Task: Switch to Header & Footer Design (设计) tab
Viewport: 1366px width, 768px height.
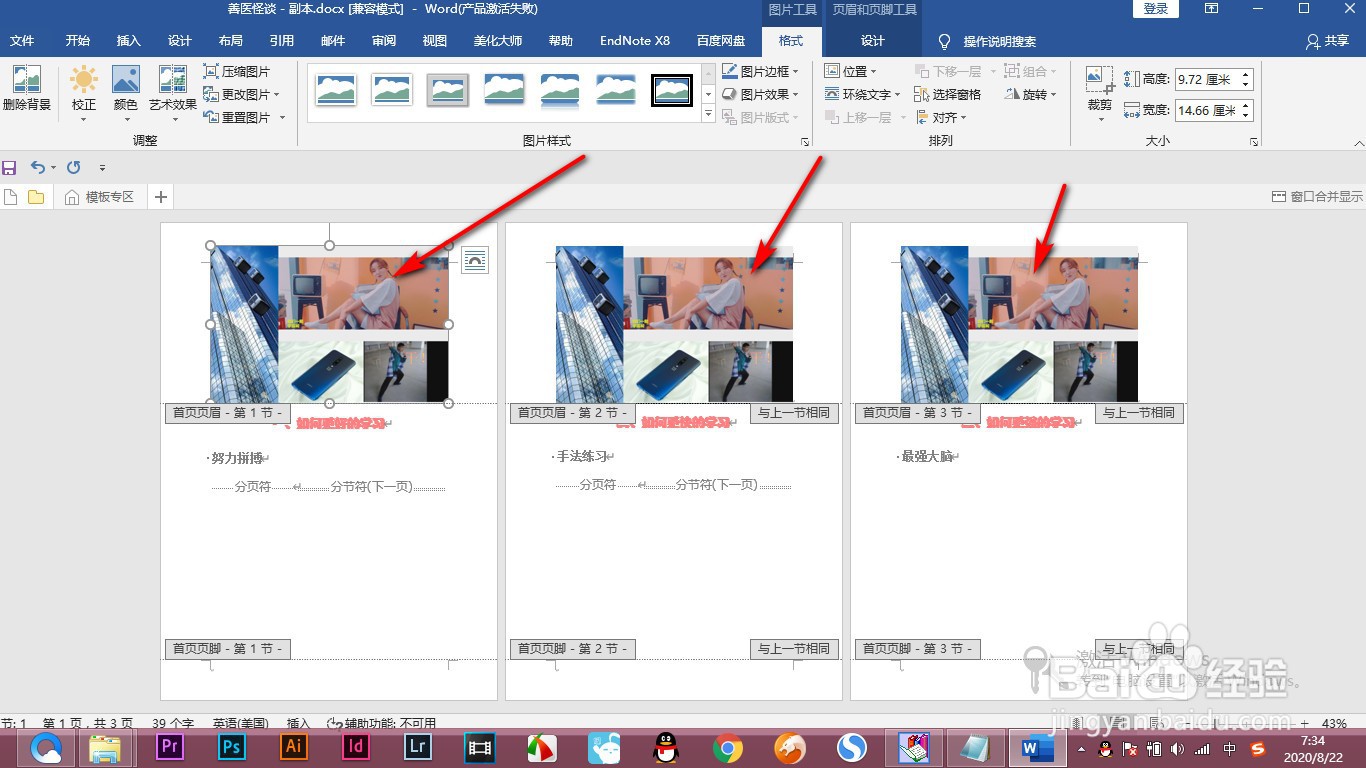Action: [x=873, y=41]
